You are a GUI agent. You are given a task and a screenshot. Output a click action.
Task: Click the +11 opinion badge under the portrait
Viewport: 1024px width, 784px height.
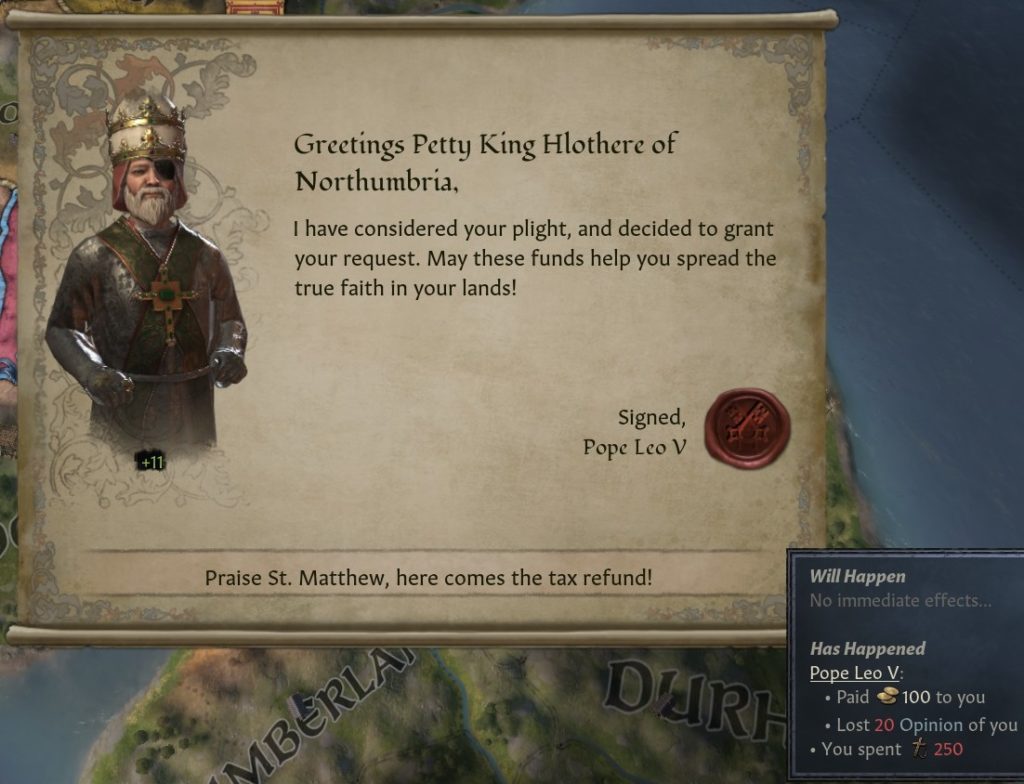pos(152,463)
